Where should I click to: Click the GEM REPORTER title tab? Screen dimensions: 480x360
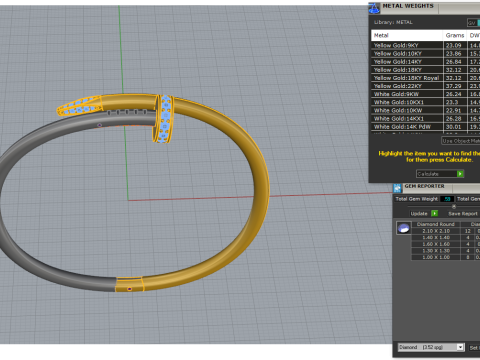[424, 186]
